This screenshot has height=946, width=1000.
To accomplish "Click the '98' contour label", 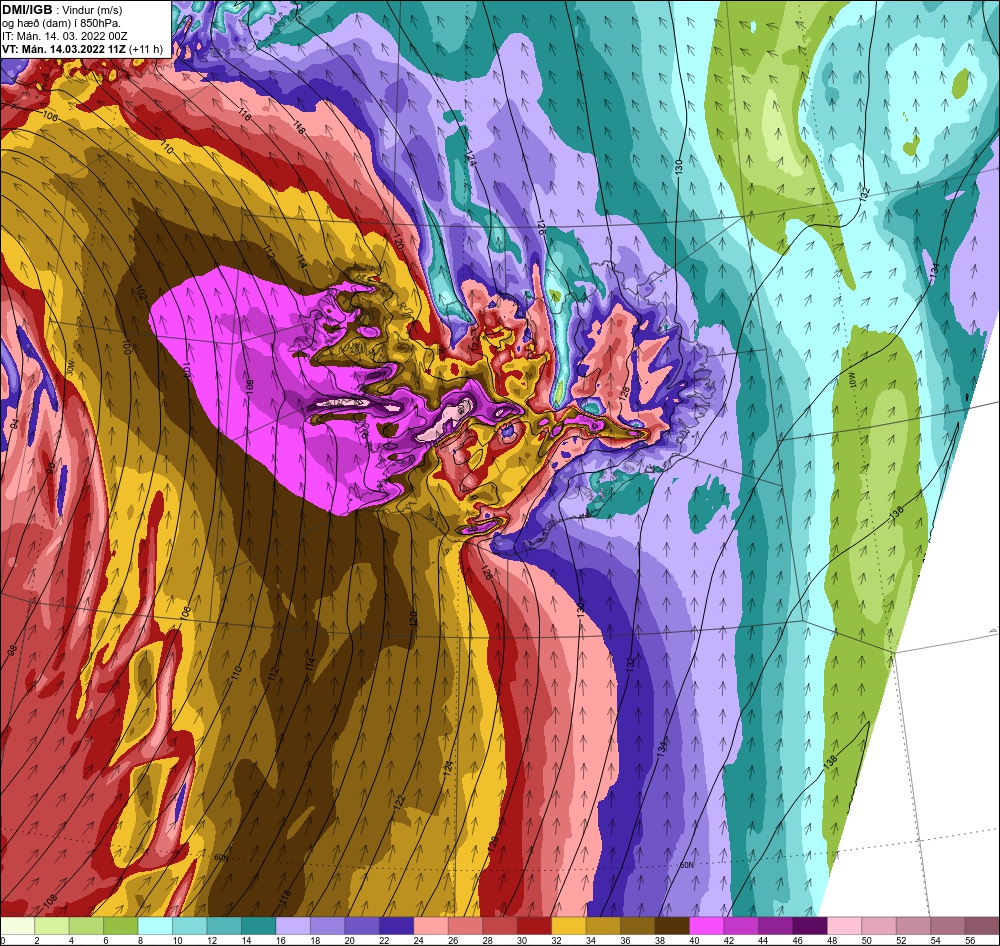I will pyautogui.click(x=12, y=651).
